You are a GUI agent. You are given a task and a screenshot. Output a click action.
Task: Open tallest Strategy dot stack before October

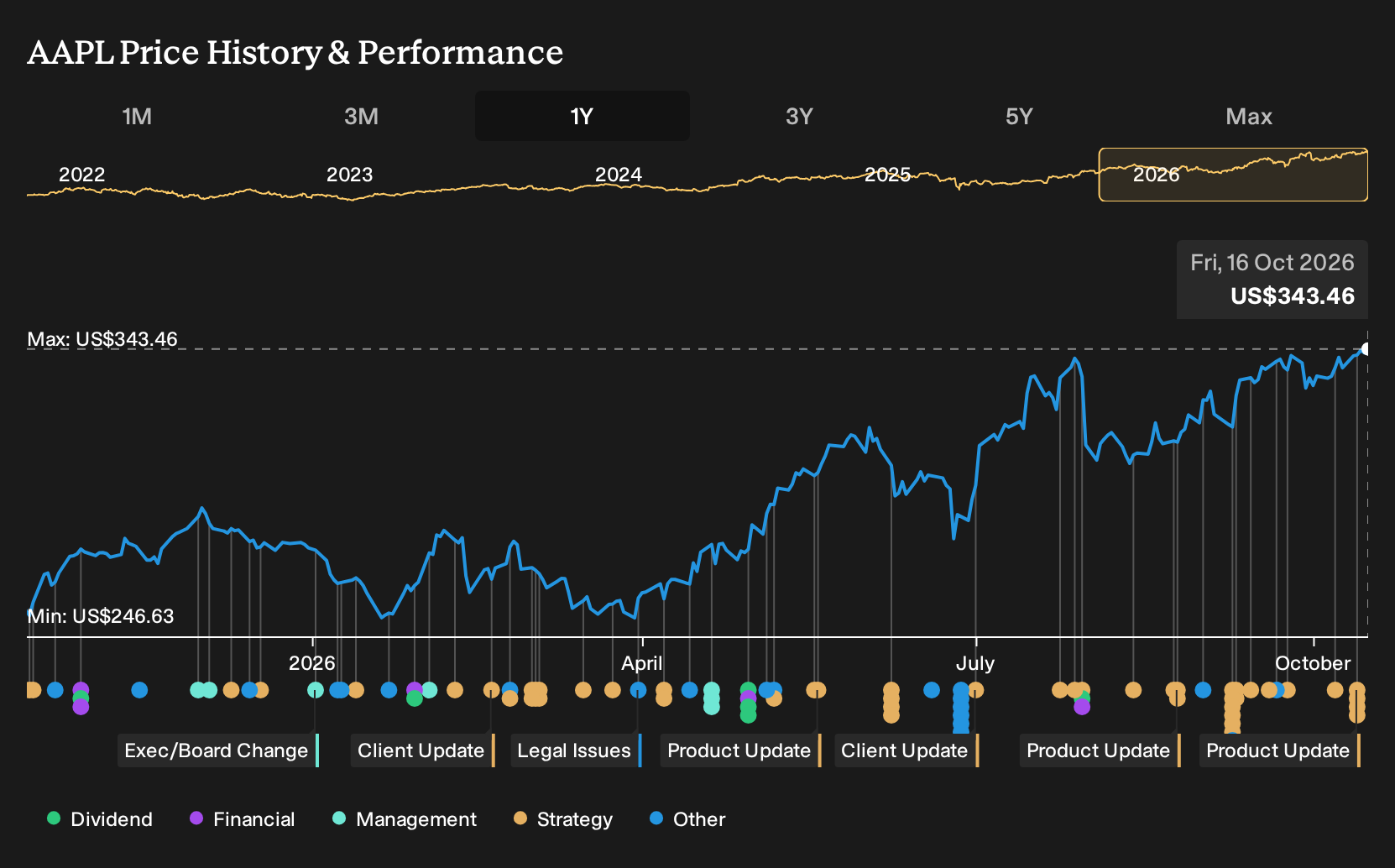(1233, 707)
